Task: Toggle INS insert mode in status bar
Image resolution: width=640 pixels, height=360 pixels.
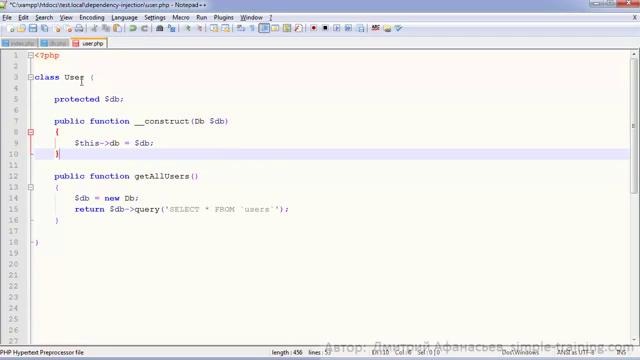Action: 621,352
